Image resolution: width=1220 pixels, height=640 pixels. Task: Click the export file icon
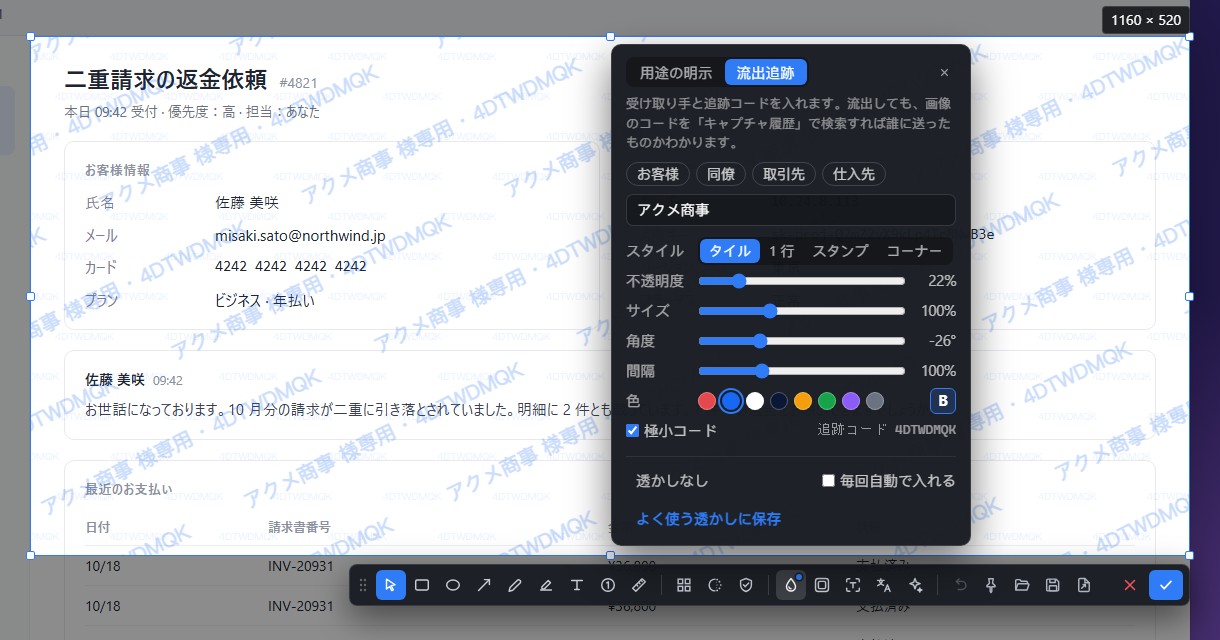[x=1084, y=585]
